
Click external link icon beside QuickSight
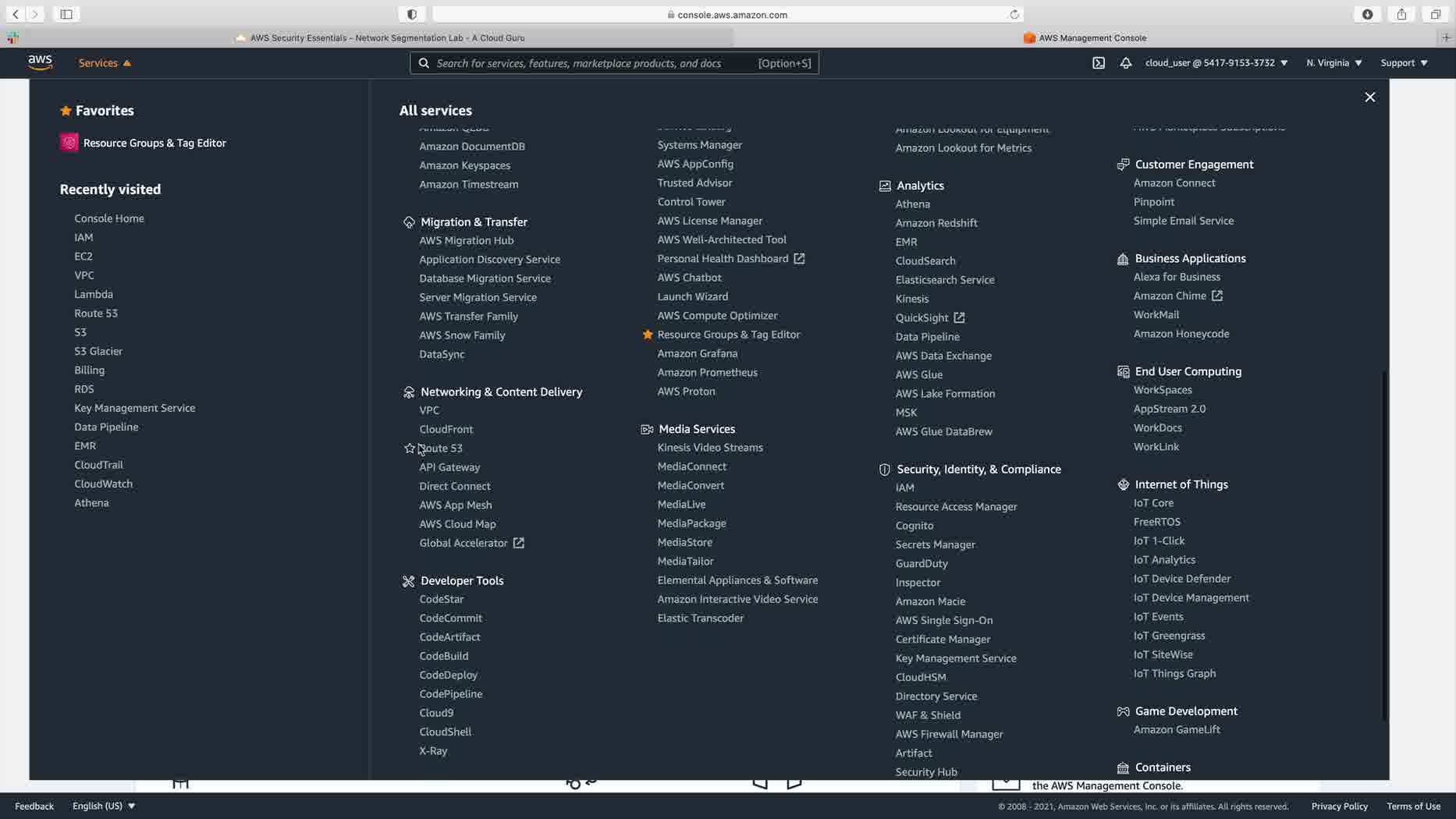coord(958,318)
